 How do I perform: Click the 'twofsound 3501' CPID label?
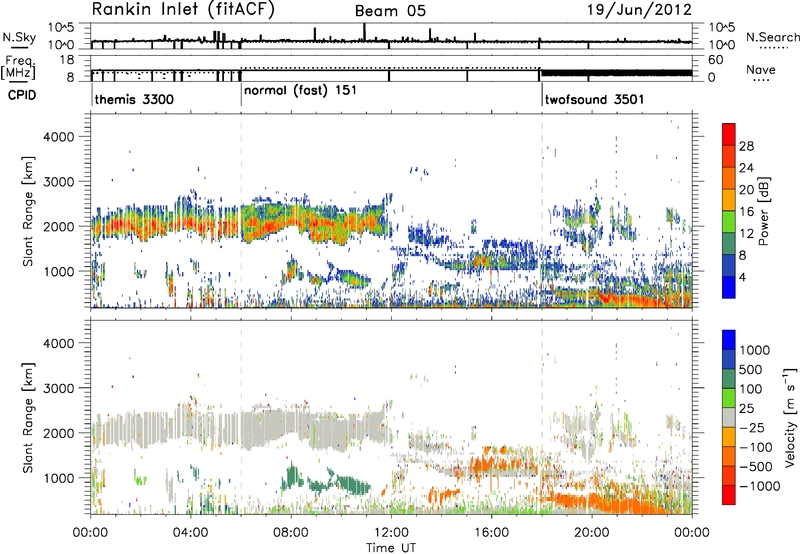coord(594,99)
